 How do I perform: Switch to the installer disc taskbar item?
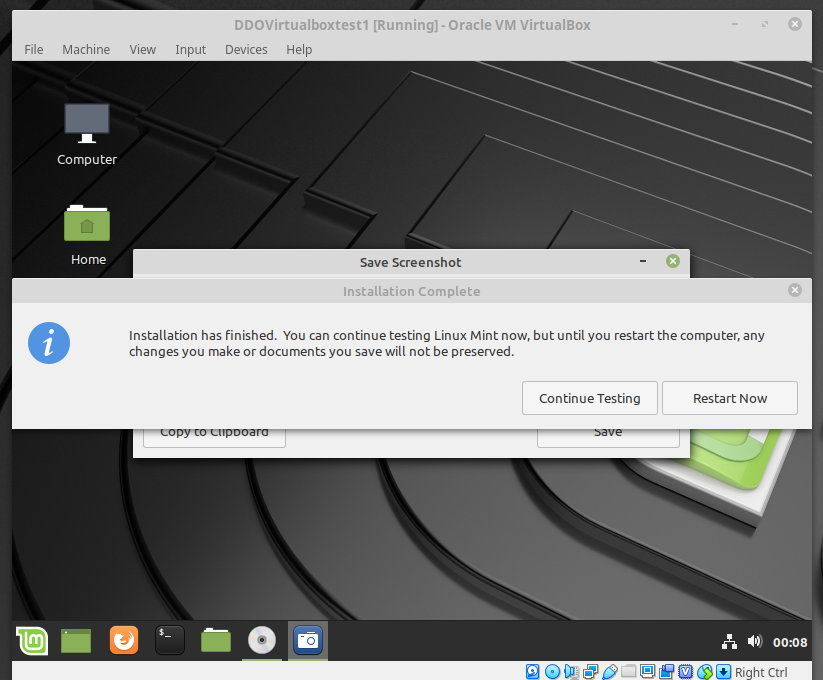262,641
